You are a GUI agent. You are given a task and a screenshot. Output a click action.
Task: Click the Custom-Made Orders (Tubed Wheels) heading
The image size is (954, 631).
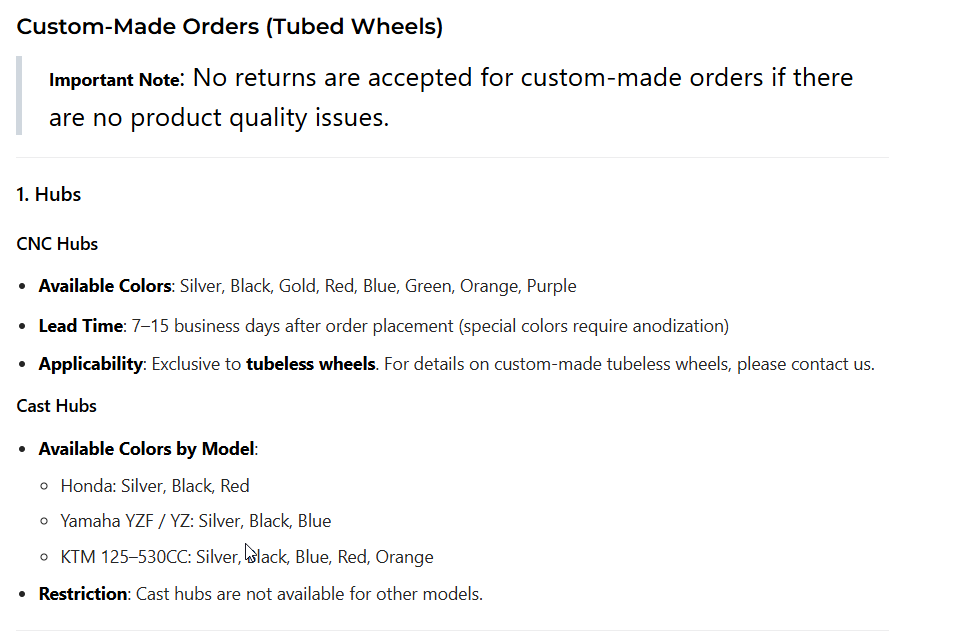click(229, 27)
